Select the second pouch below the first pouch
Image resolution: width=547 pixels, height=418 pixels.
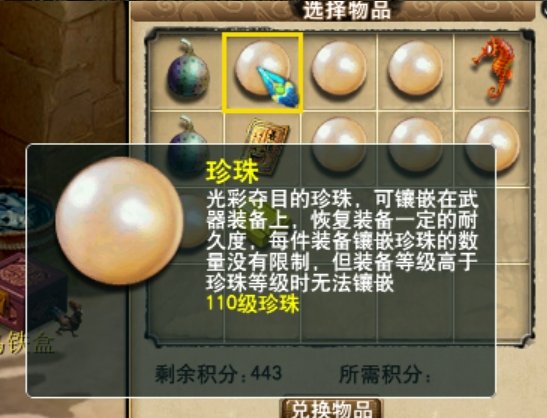(188, 147)
